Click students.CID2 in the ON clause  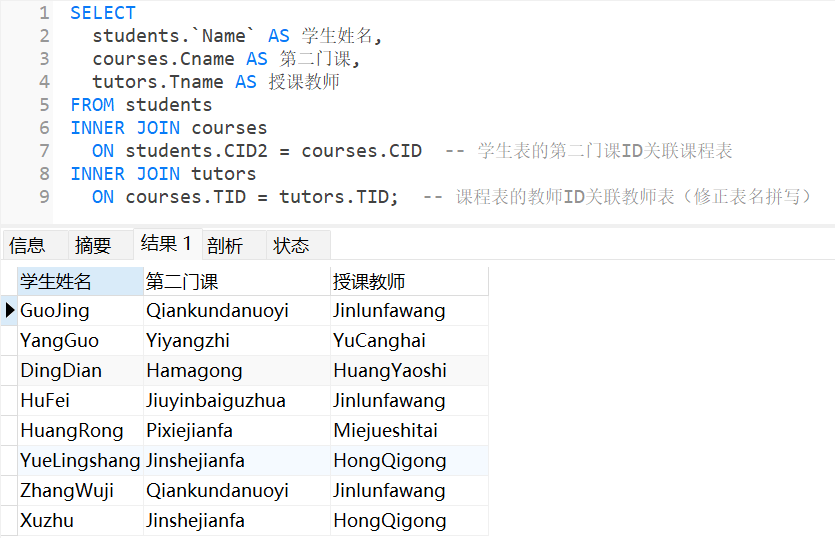[197, 151]
